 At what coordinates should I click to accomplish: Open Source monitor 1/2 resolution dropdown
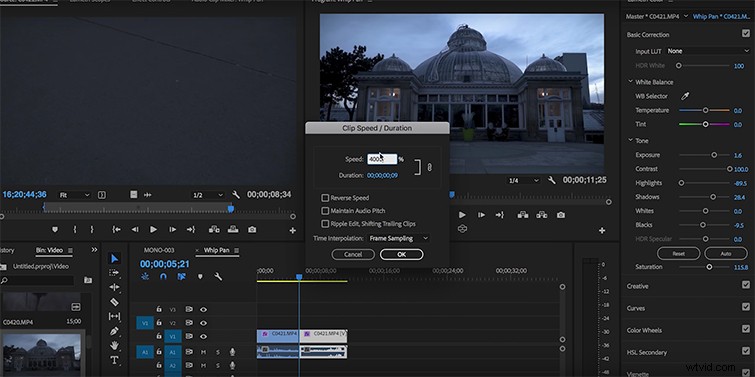click(x=208, y=195)
